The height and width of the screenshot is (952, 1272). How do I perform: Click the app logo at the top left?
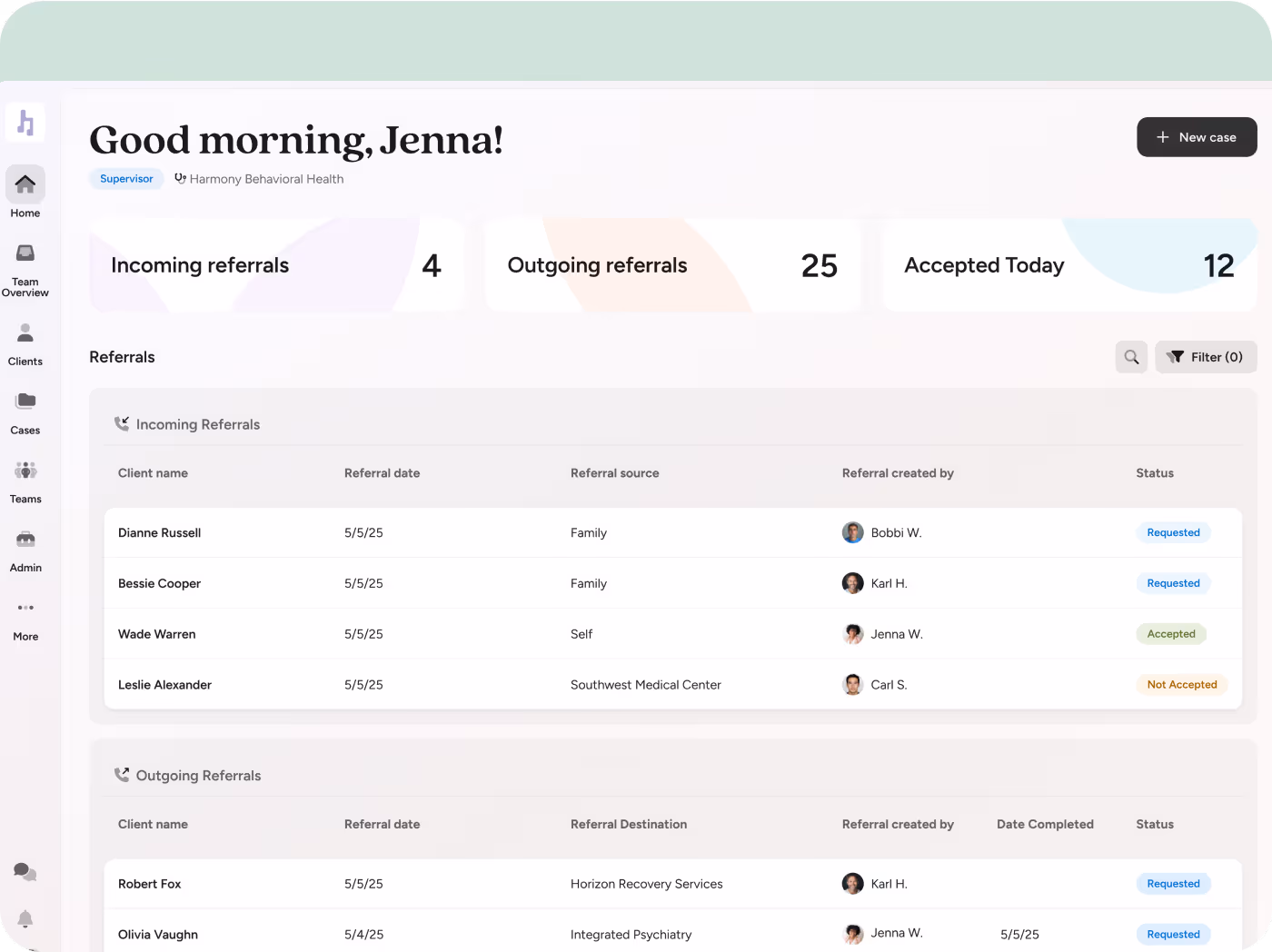(25, 122)
